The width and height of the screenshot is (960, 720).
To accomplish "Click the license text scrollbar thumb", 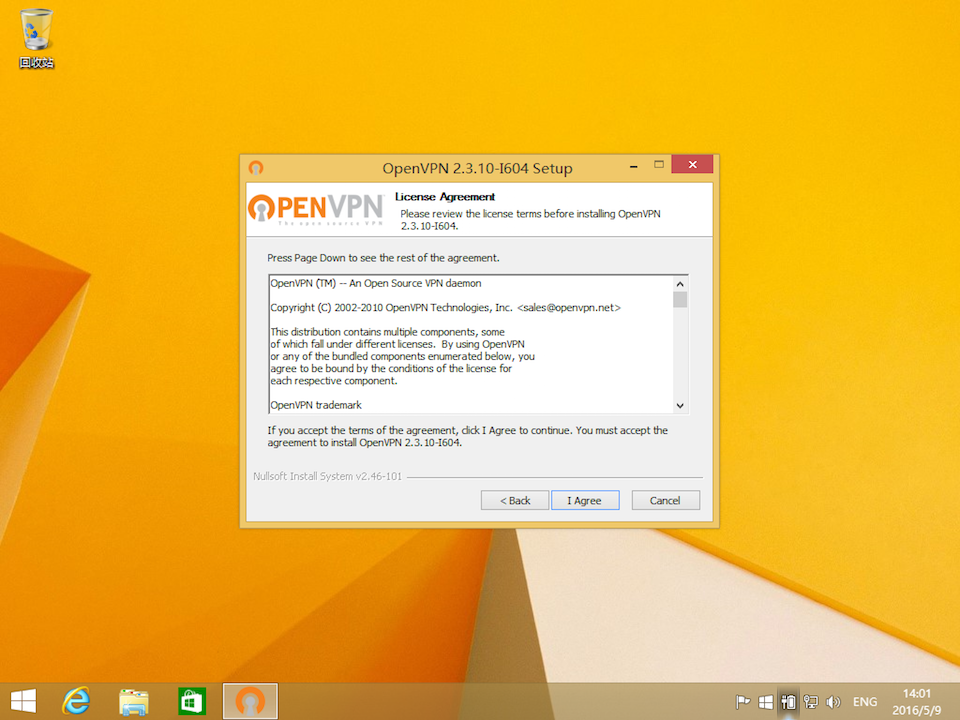I will coord(680,299).
